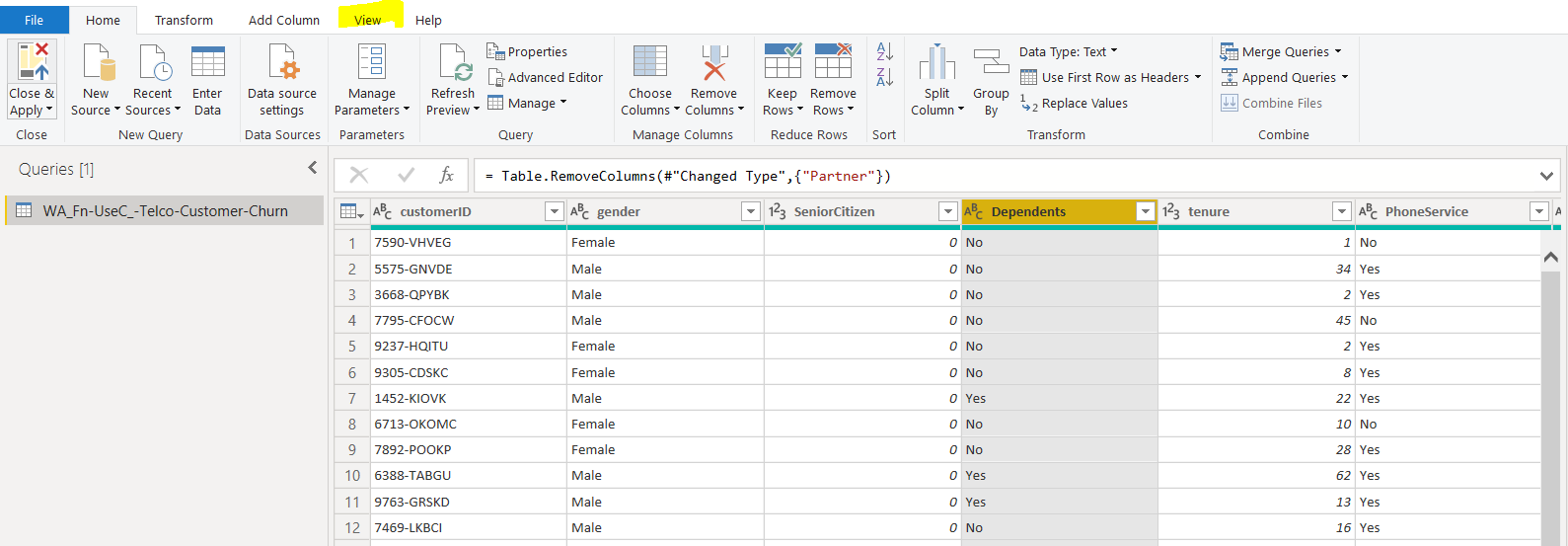This screenshot has width=1568, height=546.
Task: Click the Close & Apply icon
Action: (x=32, y=62)
